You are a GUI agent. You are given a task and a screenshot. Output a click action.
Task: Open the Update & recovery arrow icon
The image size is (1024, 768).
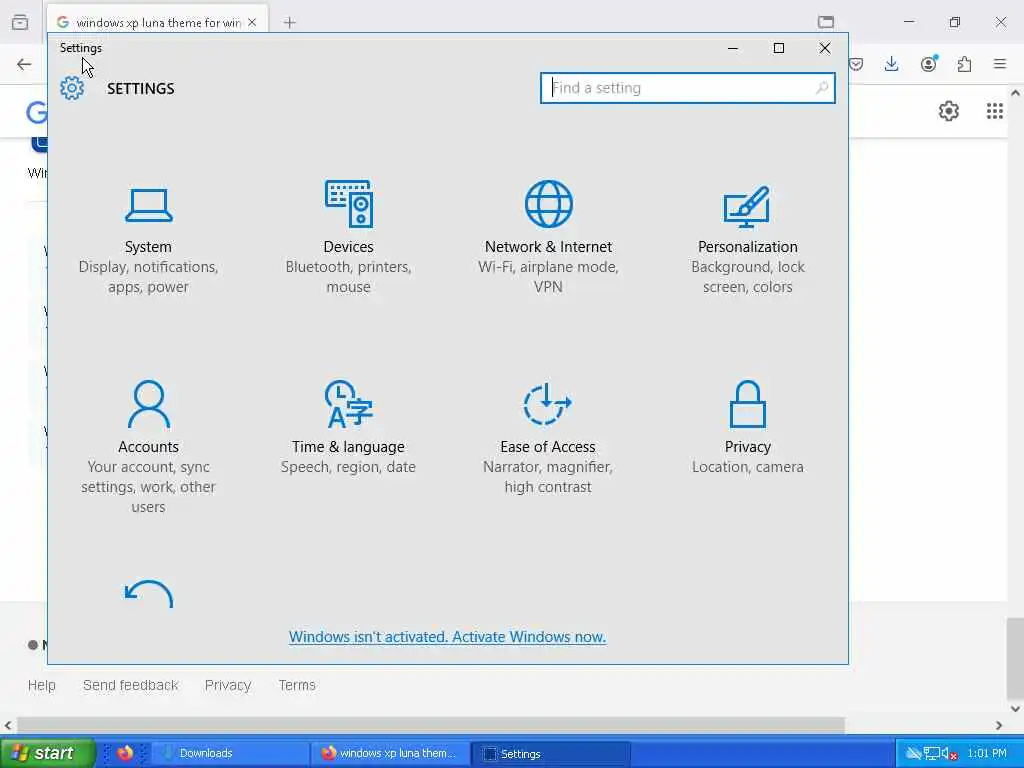point(149,594)
